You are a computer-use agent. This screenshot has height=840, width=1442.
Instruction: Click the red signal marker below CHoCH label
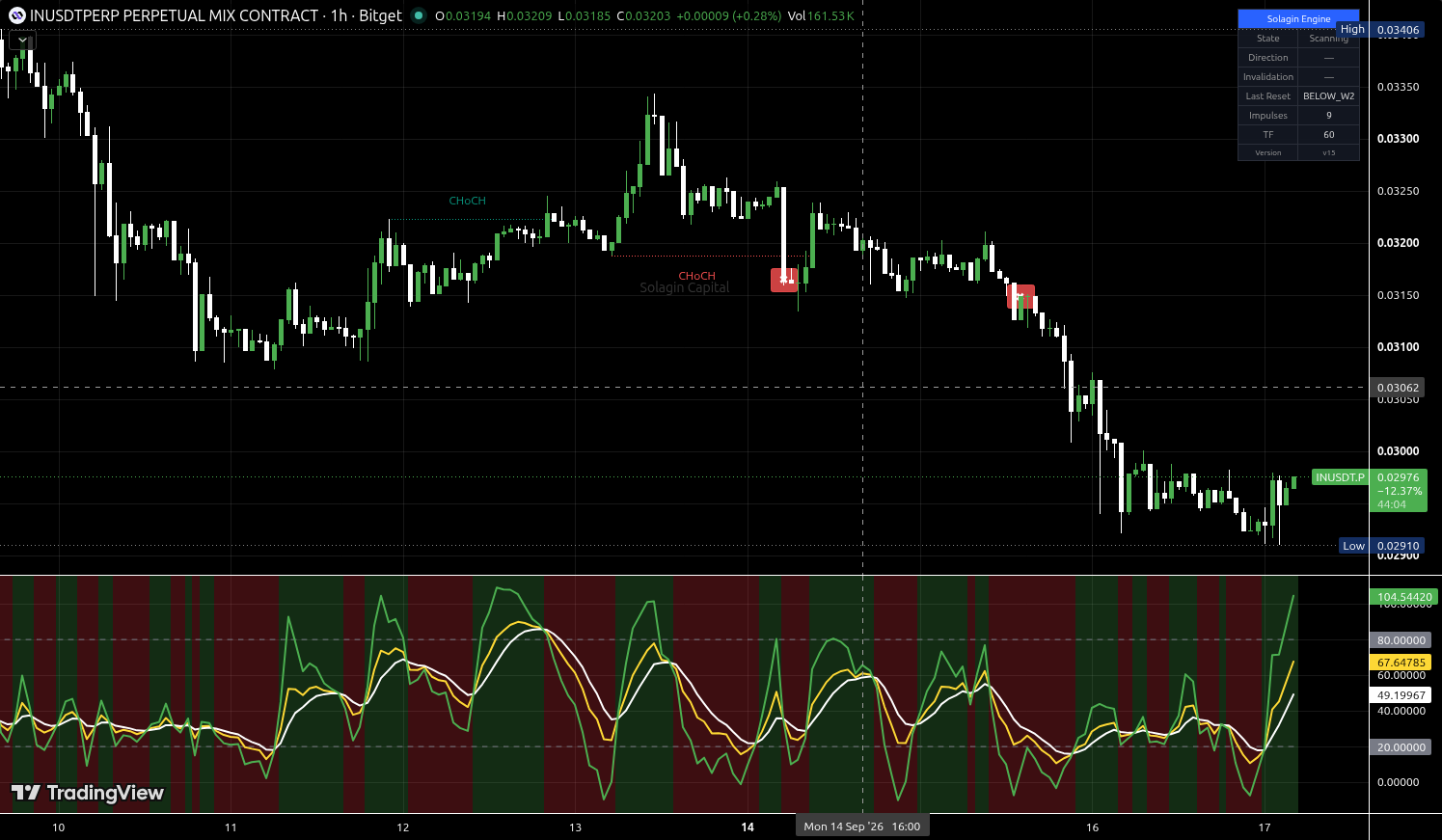[785, 280]
